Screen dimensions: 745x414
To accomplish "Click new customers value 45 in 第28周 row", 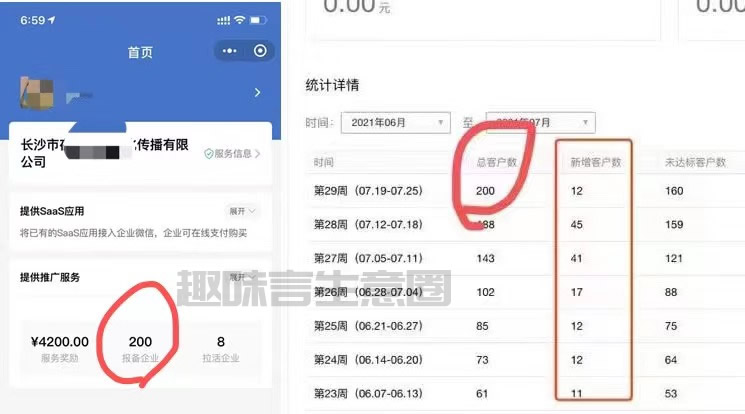I will pyautogui.click(x=576, y=224).
